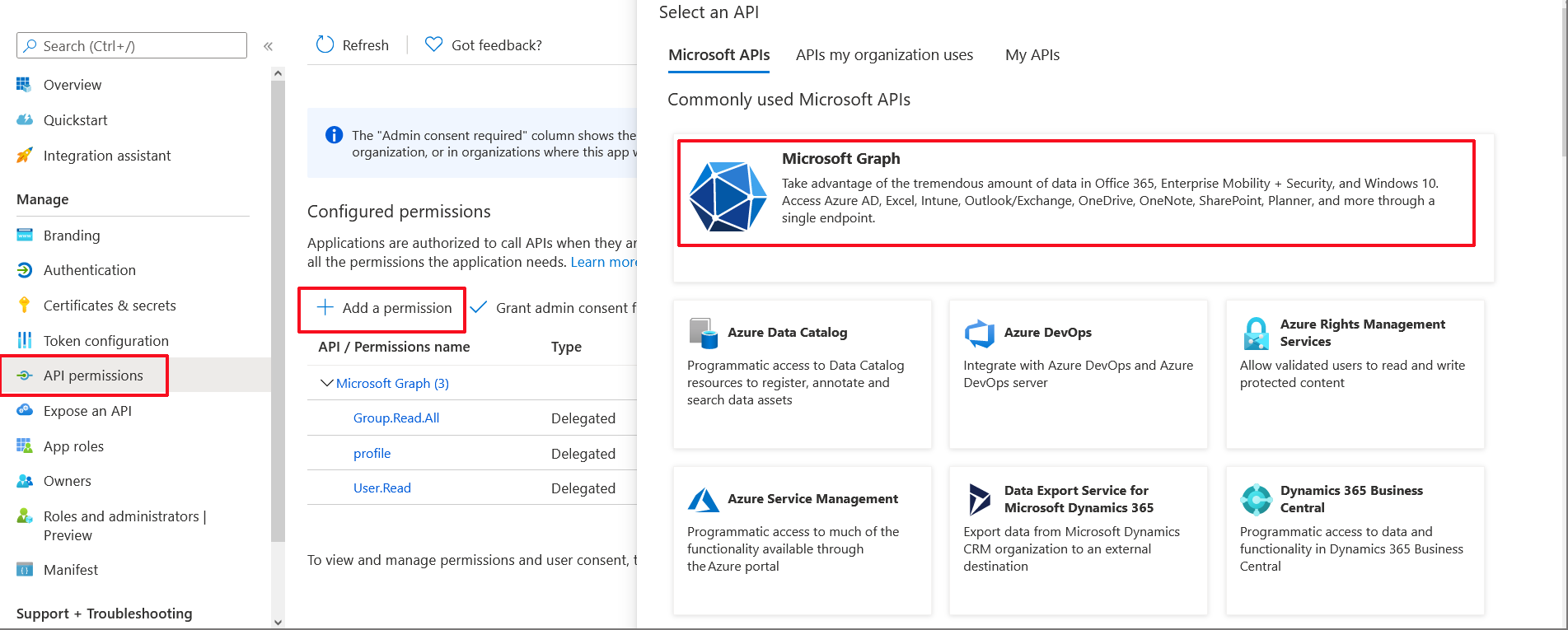Click the Refresh icon in toolbar

click(325, 45)
